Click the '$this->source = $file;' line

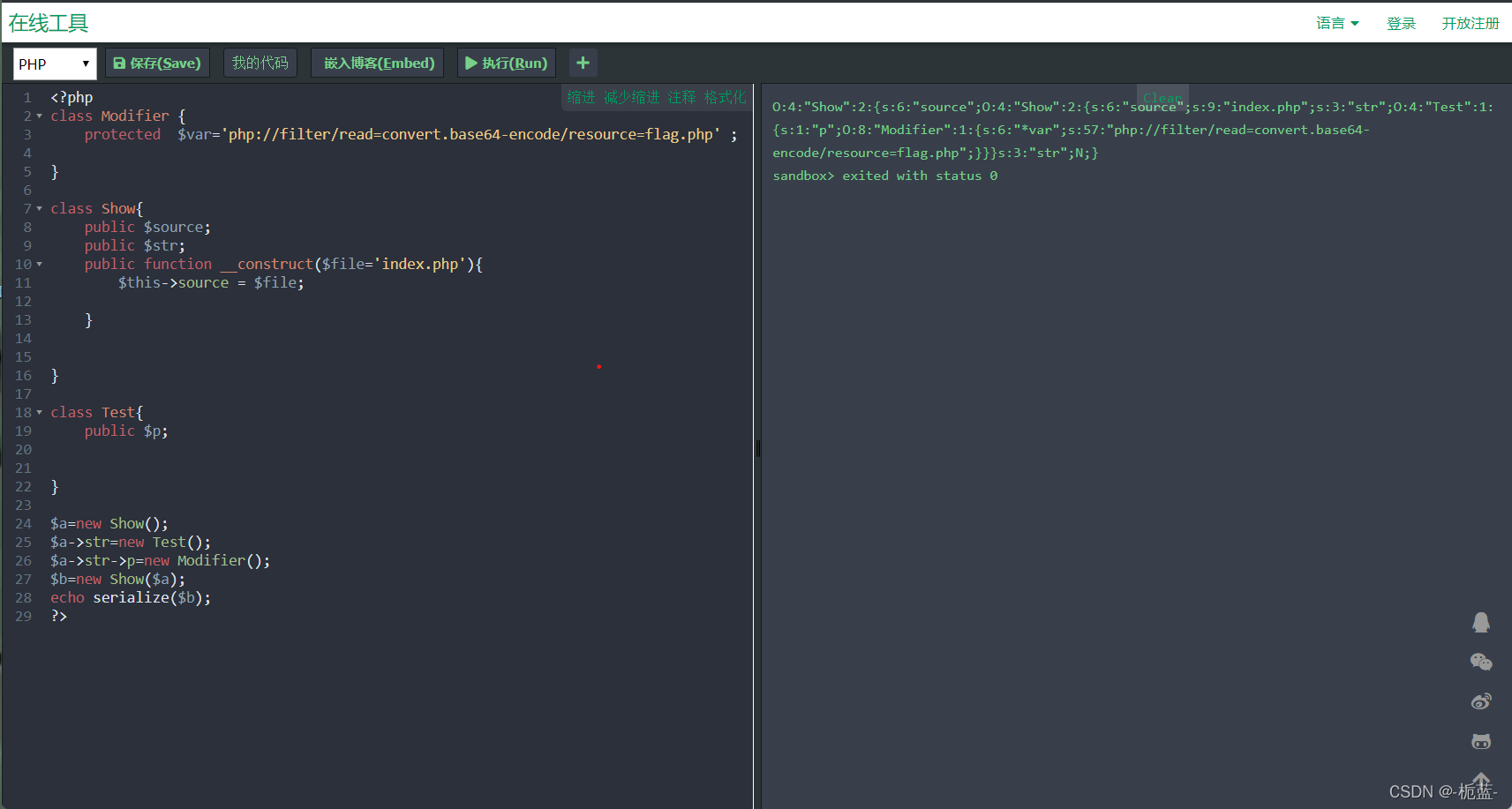pyautogui.click(x=211, y=283)
